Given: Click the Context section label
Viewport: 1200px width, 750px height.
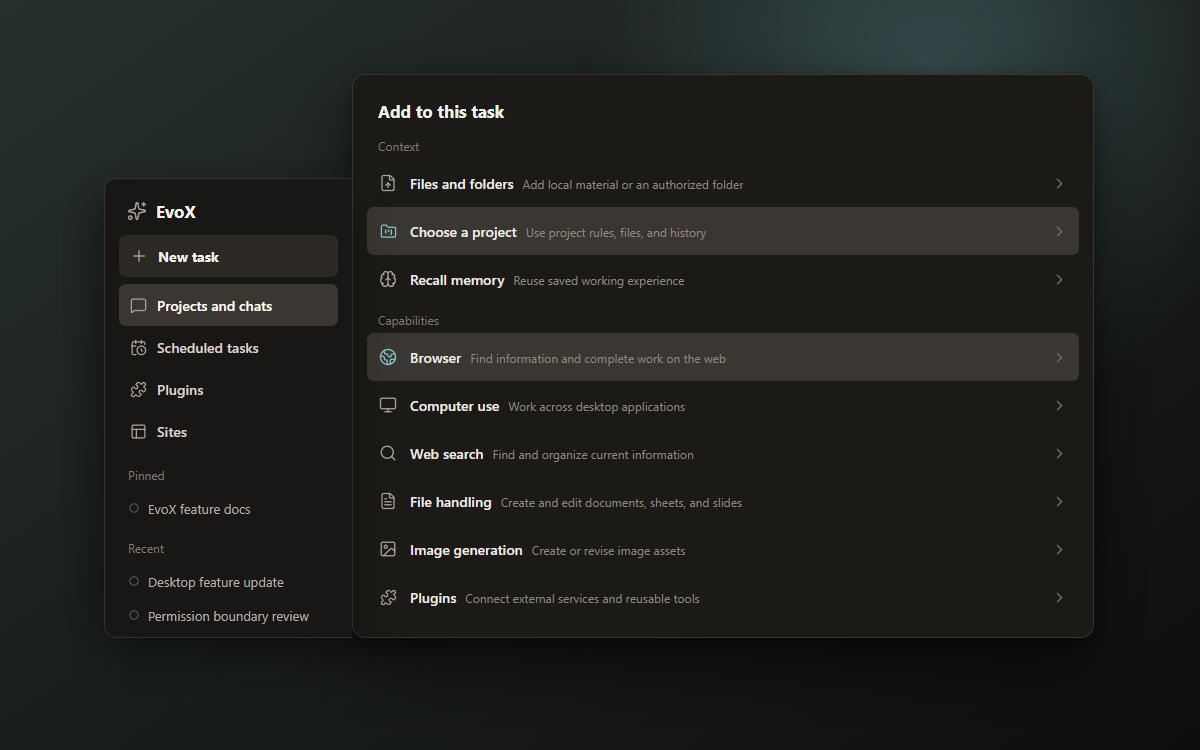Looking at the screenshot, I should [x=399, y=147].
